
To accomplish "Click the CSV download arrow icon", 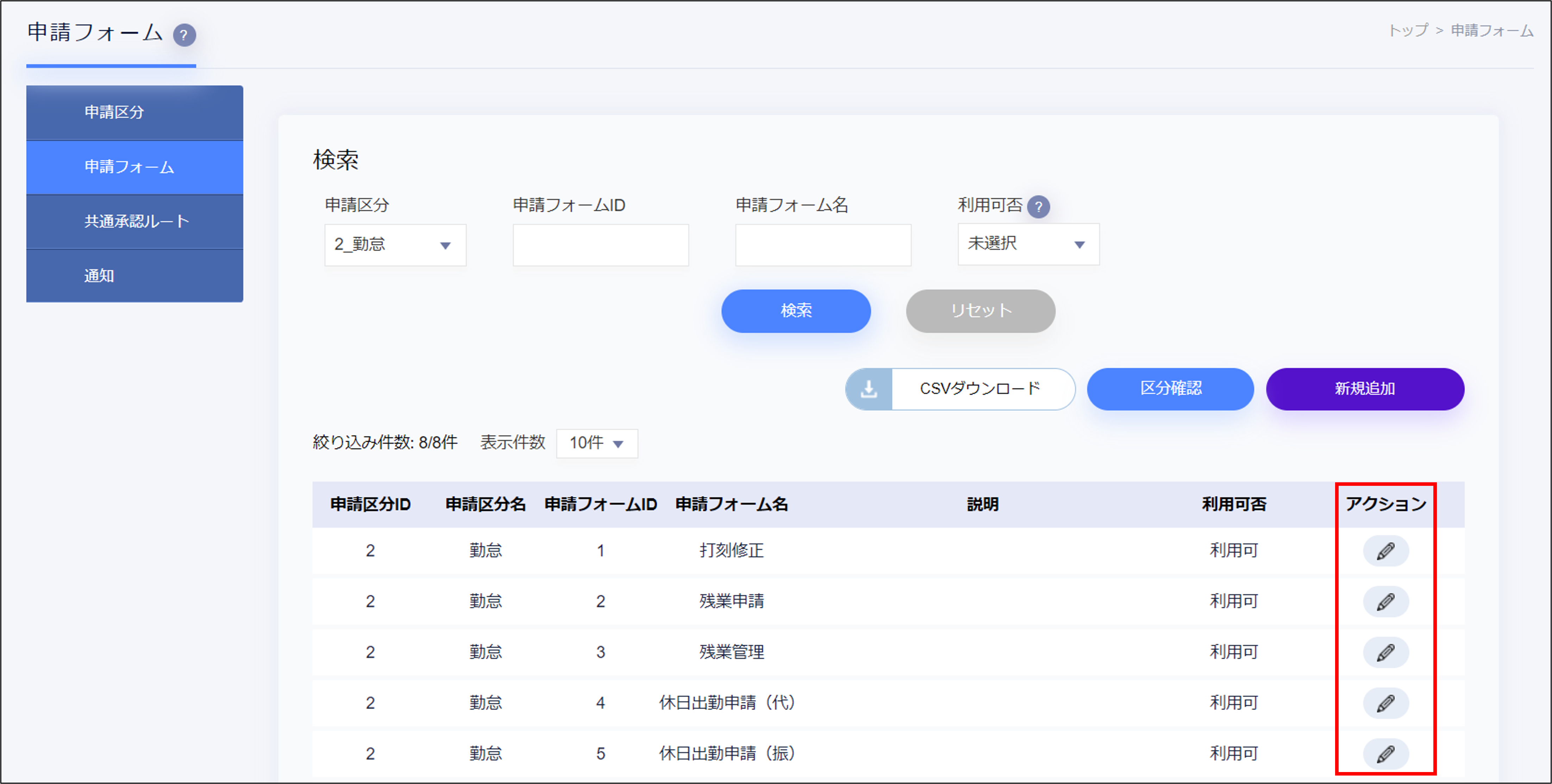I will (869, 389).
